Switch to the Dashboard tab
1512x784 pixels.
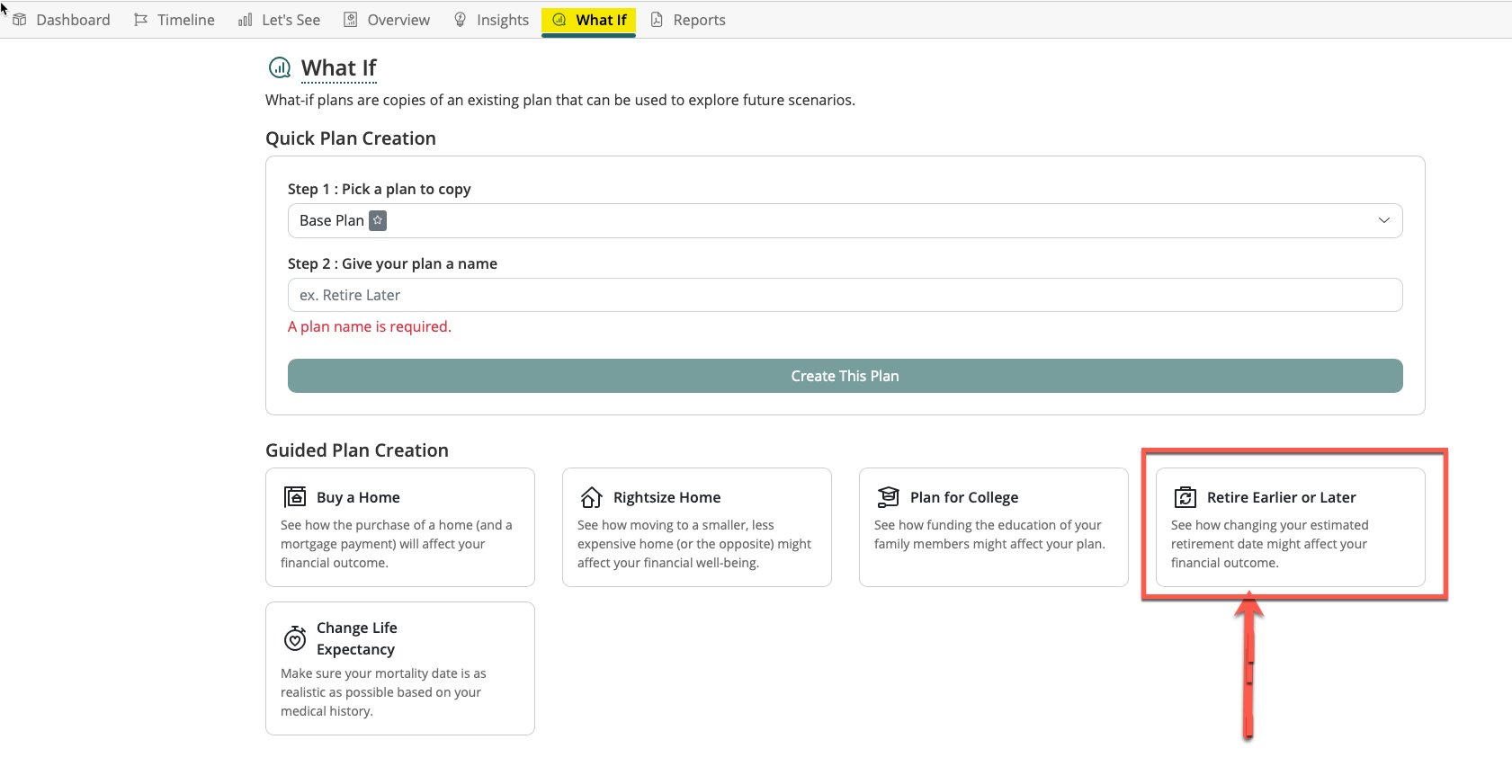(x=61, y=20)
